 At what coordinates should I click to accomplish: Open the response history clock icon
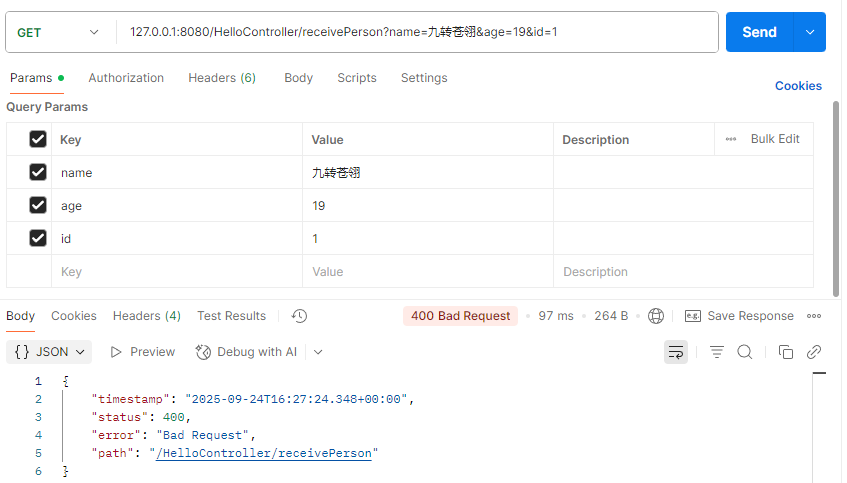tap(299, 316)
